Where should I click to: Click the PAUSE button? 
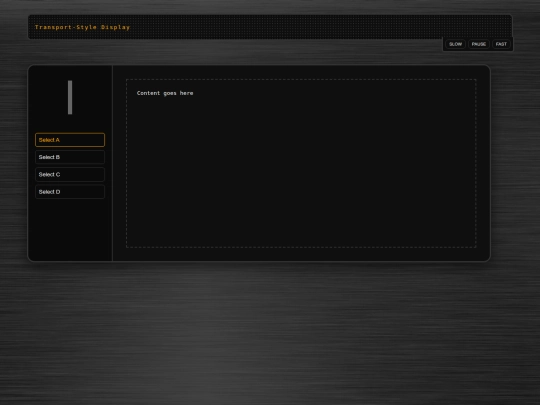coord(479,44)
